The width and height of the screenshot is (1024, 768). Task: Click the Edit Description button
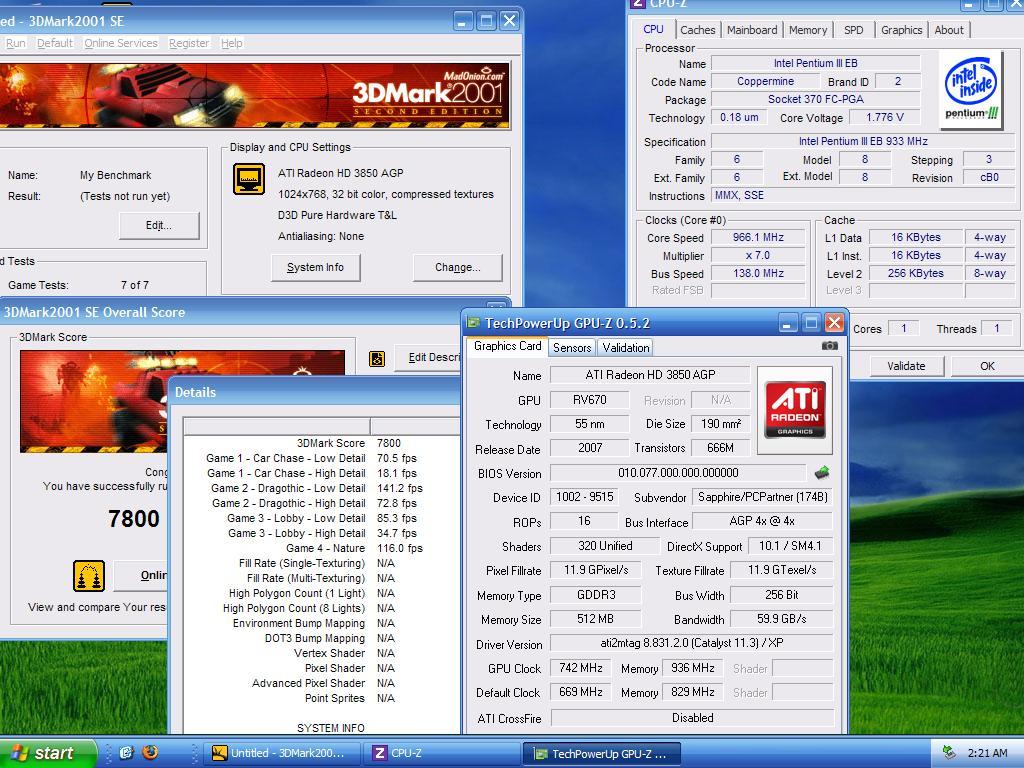(430, 357)
